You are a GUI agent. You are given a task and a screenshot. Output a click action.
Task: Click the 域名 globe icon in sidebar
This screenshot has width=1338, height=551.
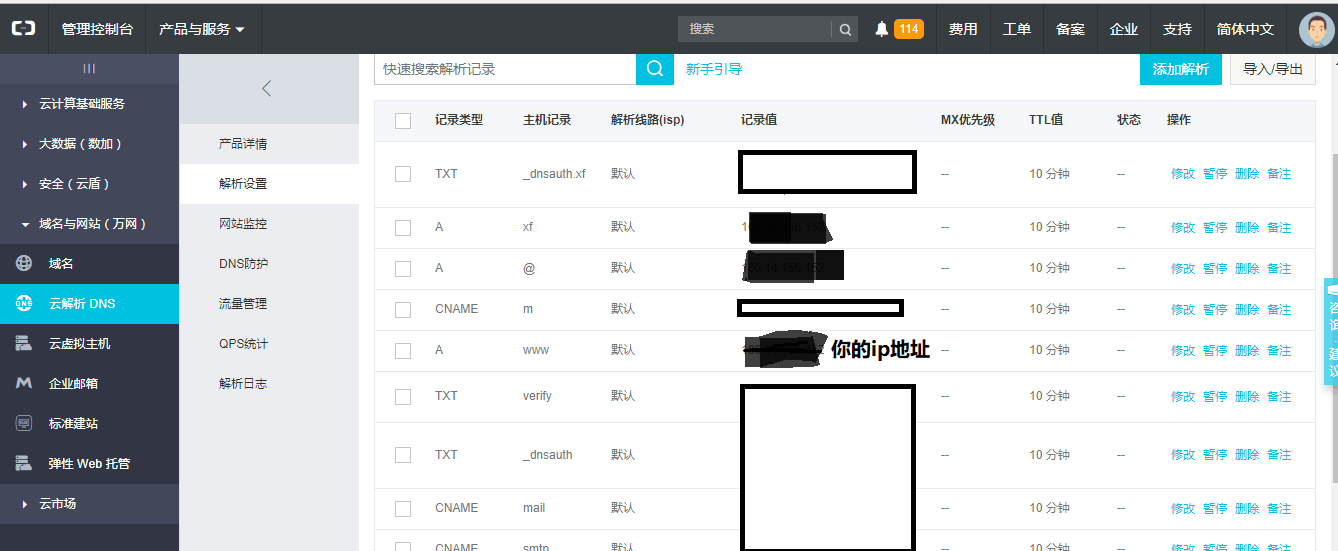pos(24,264)
